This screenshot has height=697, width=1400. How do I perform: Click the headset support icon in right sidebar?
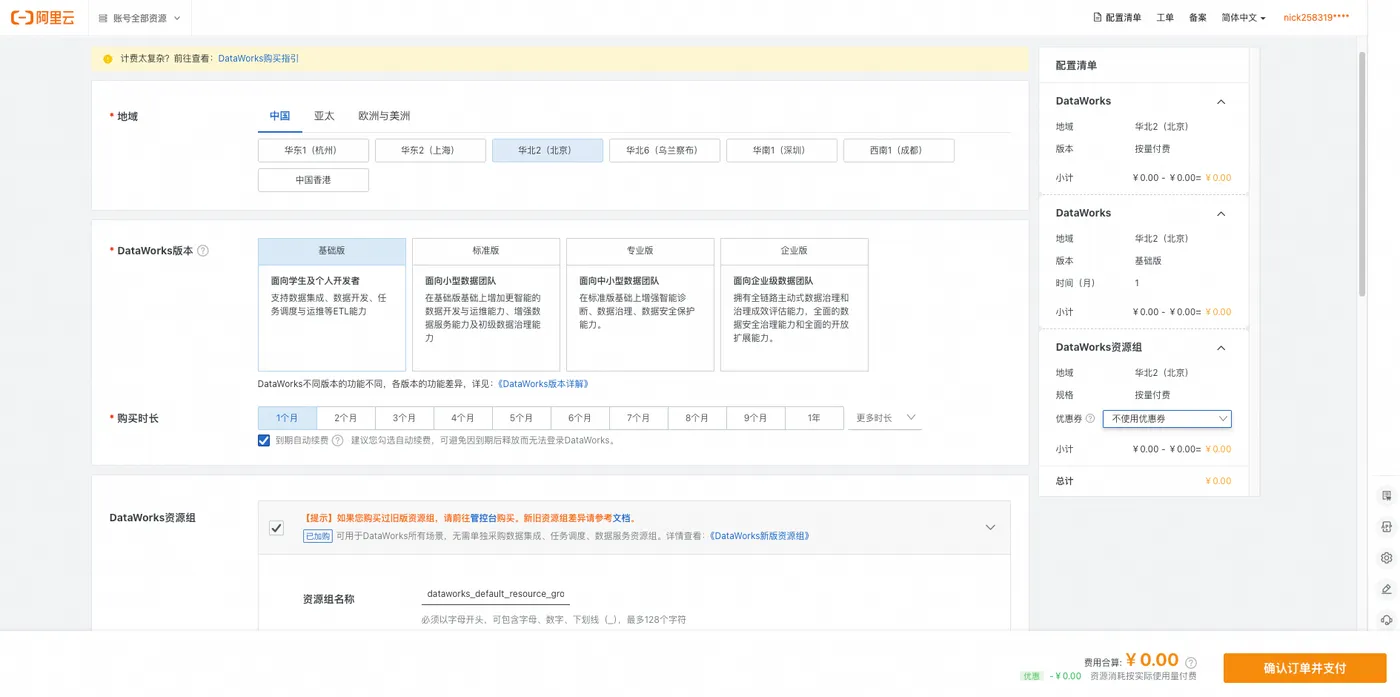click(x=1386, y=620)
